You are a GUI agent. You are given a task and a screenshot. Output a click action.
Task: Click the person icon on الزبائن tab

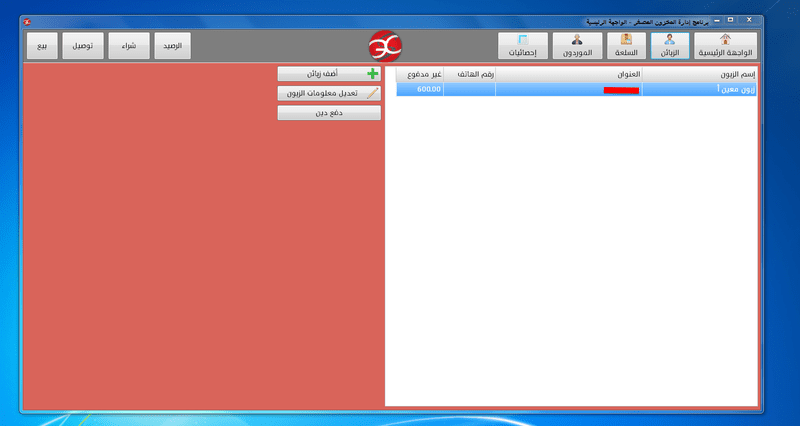tap(670, 40)
